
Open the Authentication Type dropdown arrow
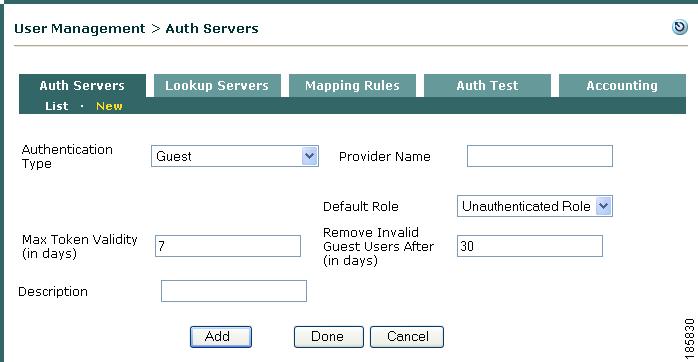click(x=309, y=156)
